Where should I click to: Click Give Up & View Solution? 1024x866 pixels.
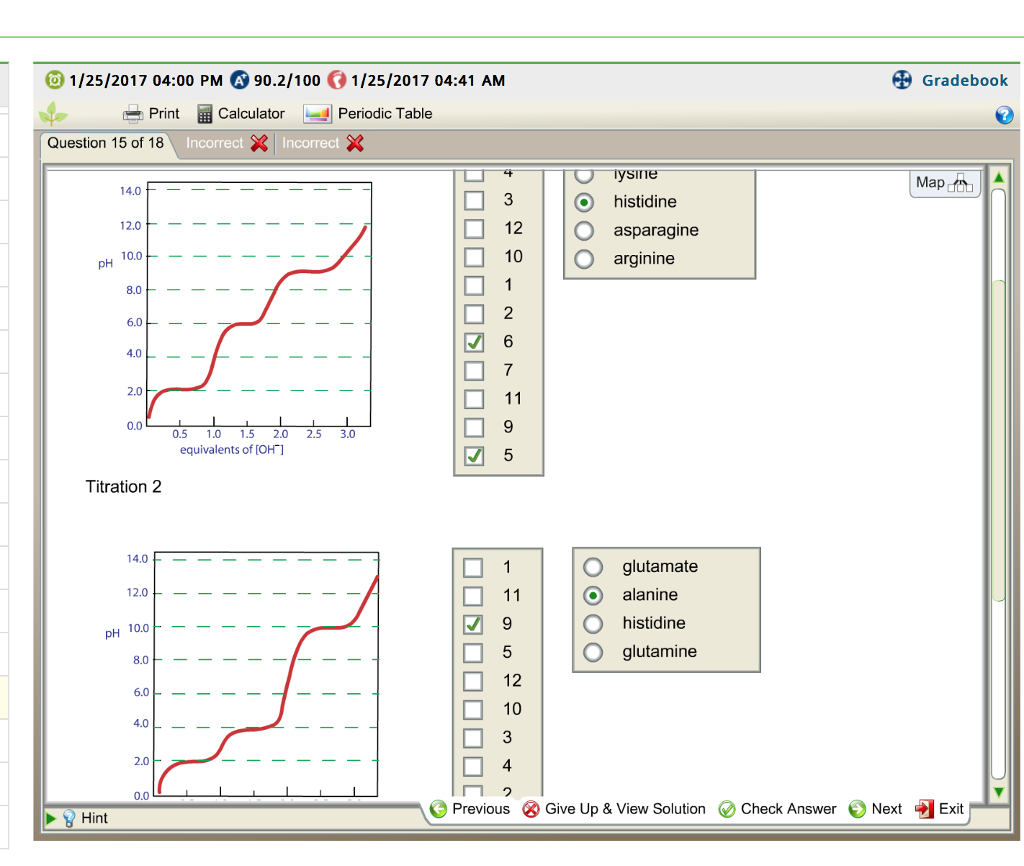[614, 809]
